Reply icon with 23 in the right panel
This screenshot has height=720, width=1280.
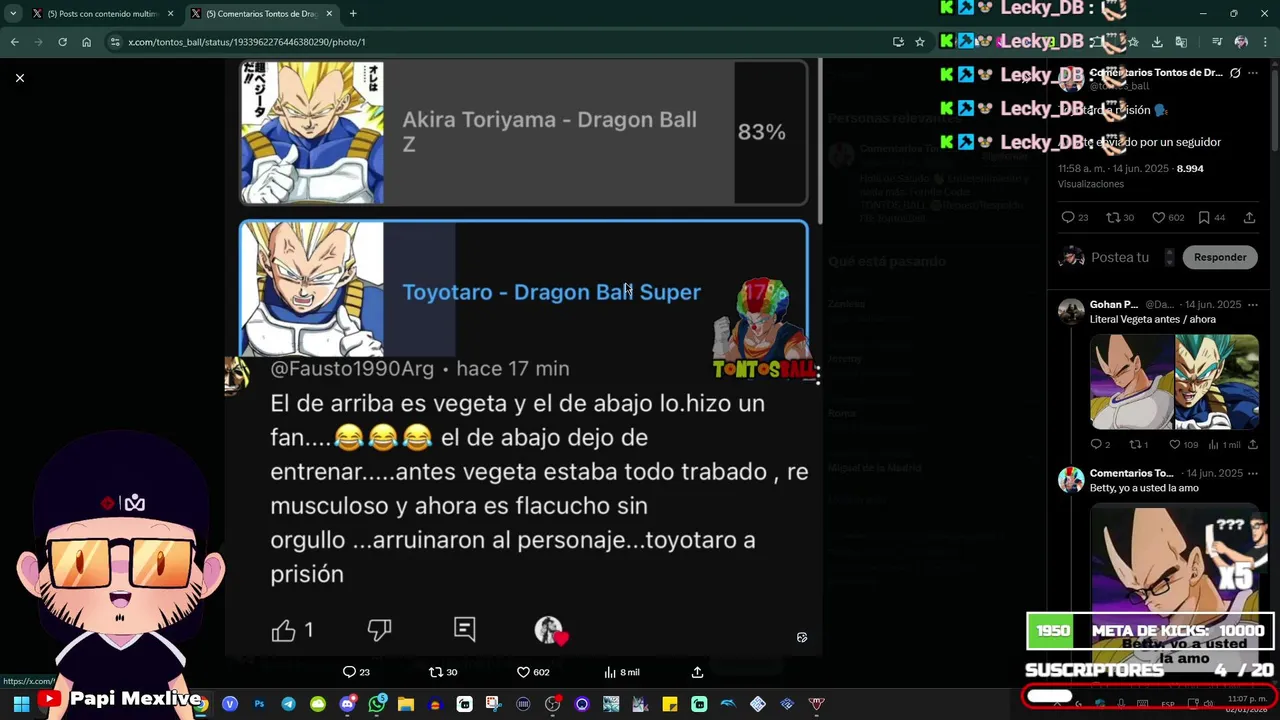coord(1075,217)
